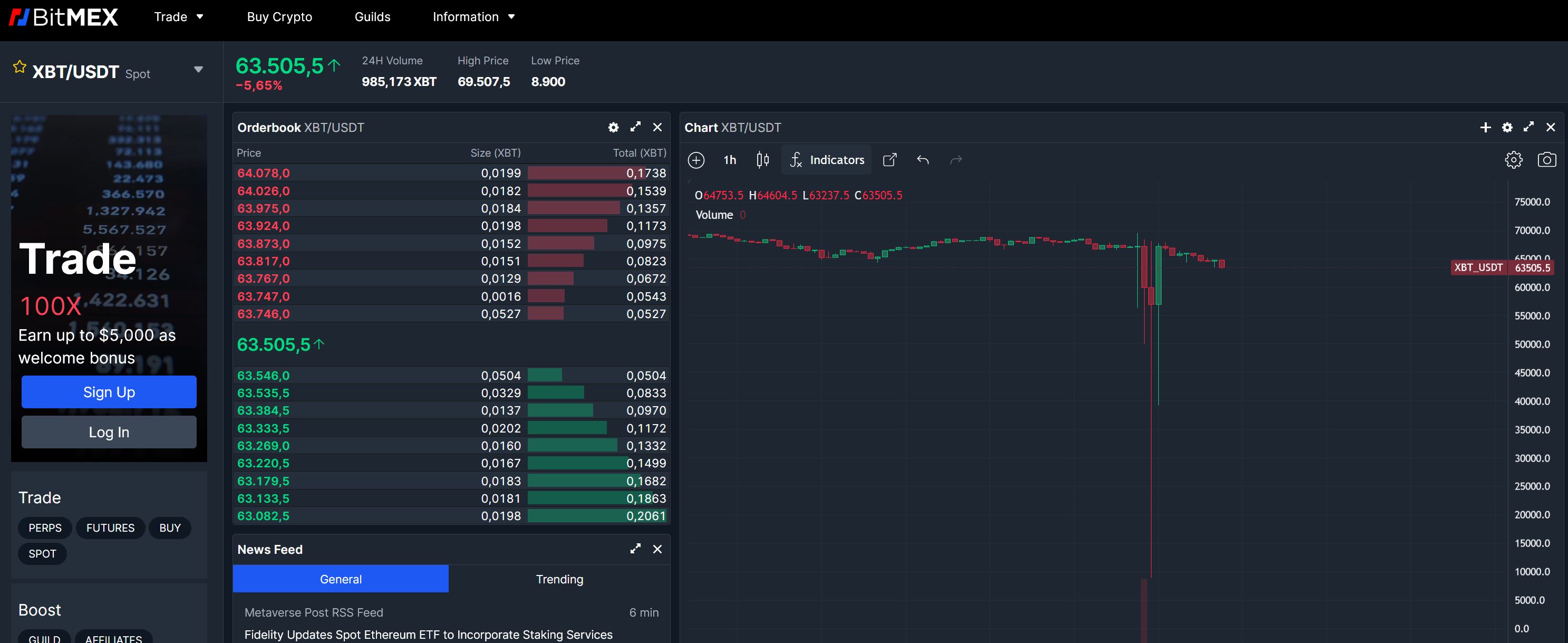Select the bid price 63.535,5 row
The height and width of the screenshot is (643, 1568).
point(451,394)
